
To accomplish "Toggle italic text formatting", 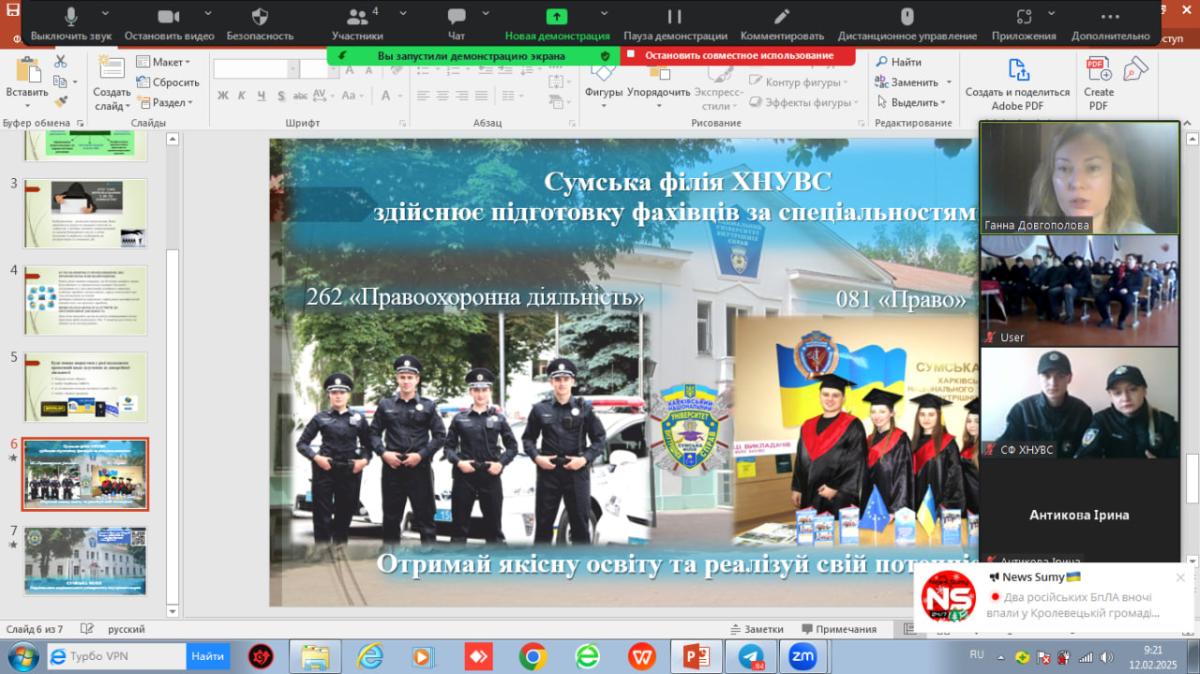I will [x=242, y=96].
